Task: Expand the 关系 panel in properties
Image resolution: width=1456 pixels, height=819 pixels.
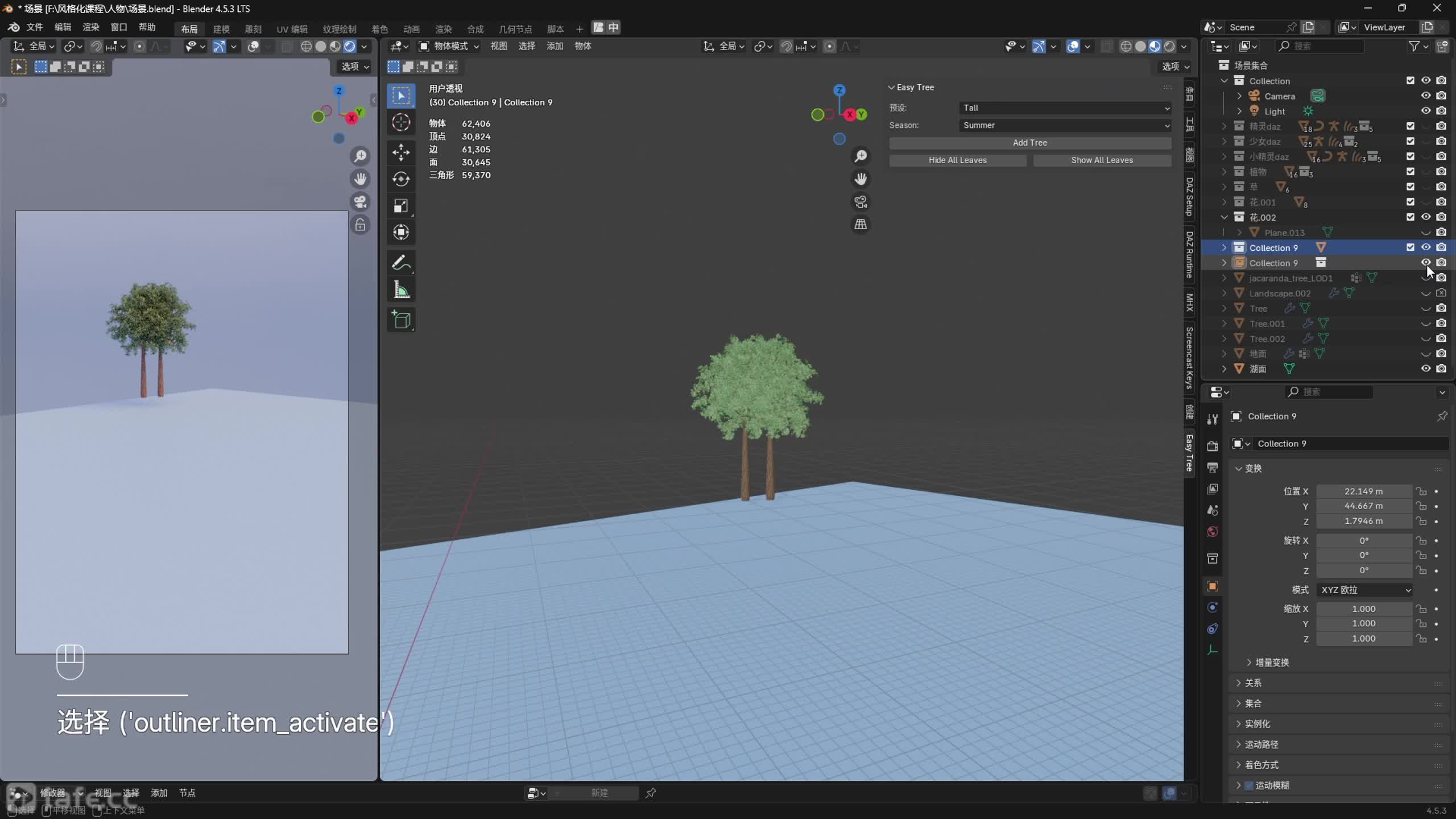Action: [x=1253, y=682]
